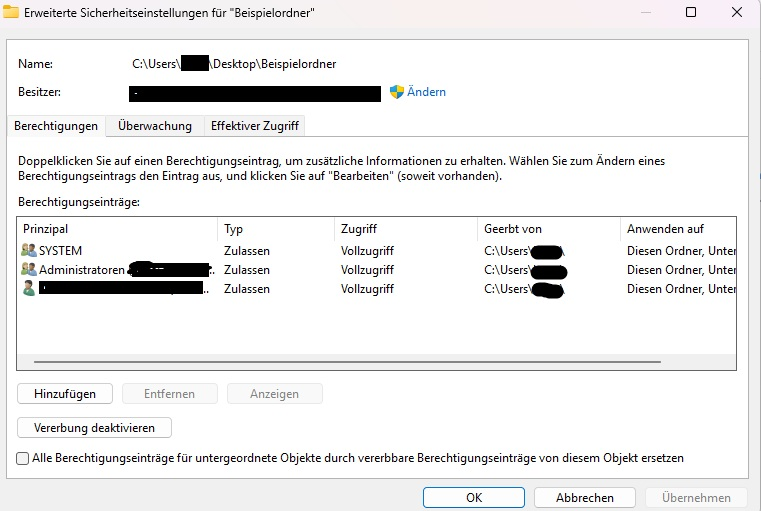Click Zulassen in the SYSTEM row
Screen dimensions: 761x511
[x=247, y=251]
